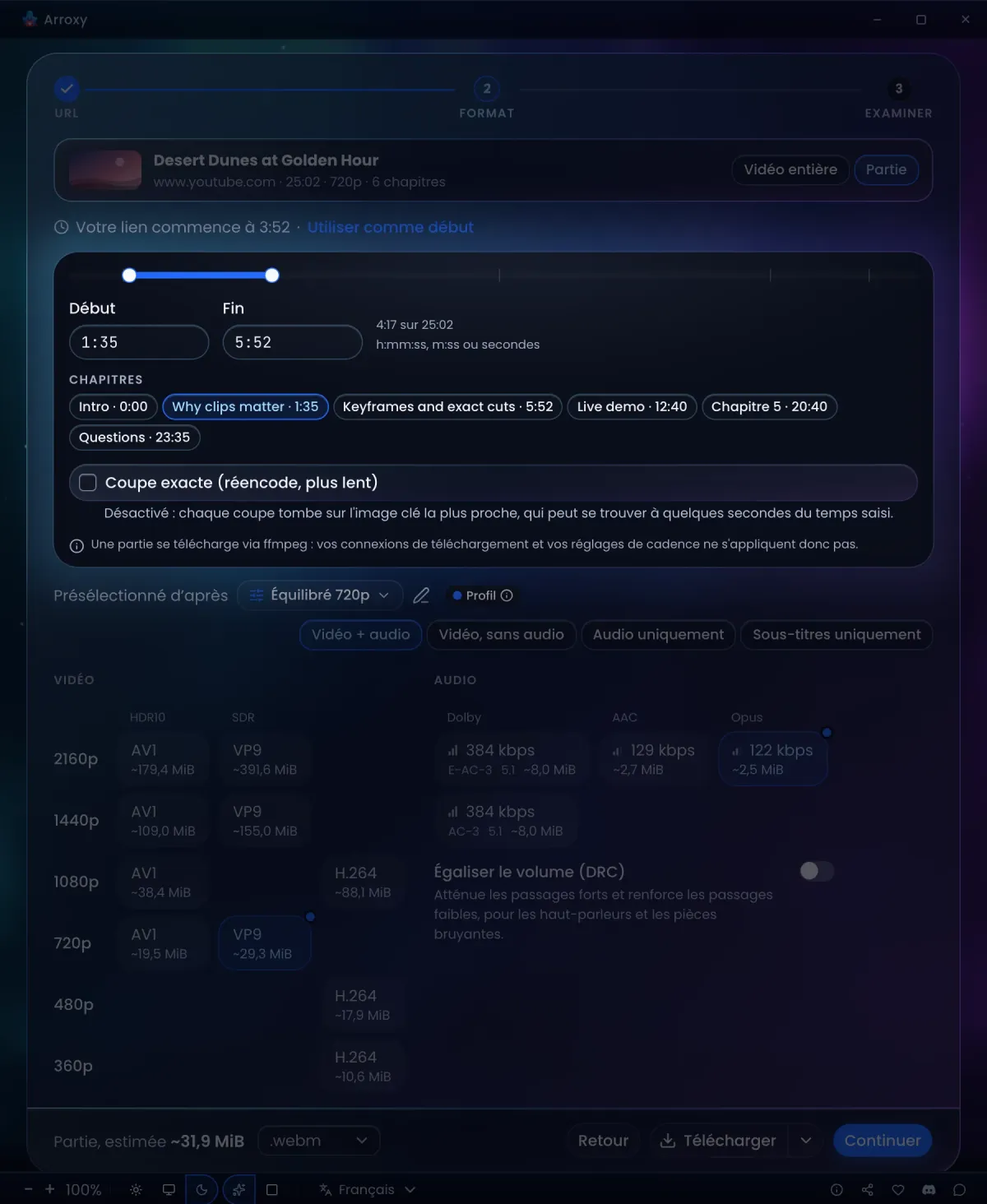Open the info icon in the bottom bar

pyautogui.click(x=836, y=1189)
